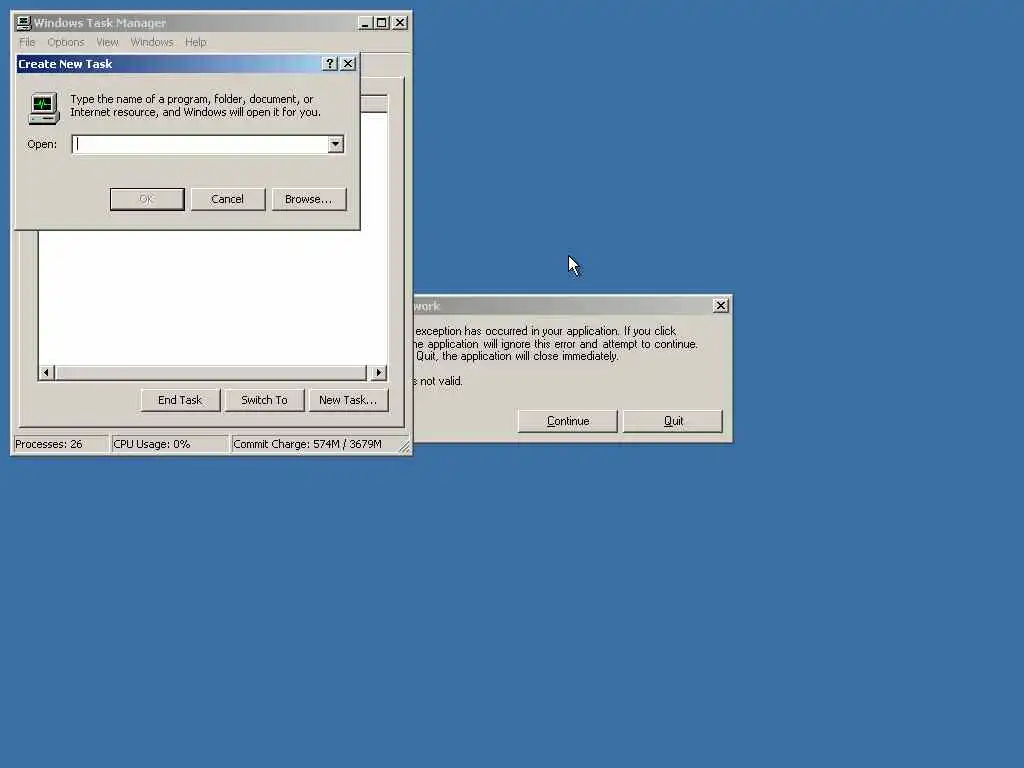Click the help question mark button in Create New Task
This screenshot has width=1024, height=768.
tap(330, 63)
